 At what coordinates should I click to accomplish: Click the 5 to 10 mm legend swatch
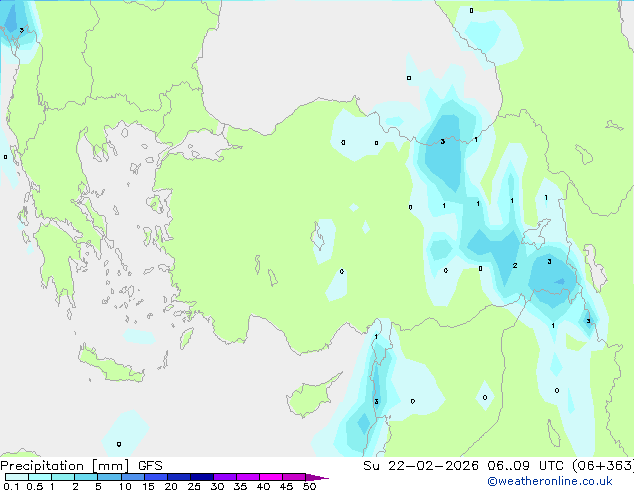point(109,477)
